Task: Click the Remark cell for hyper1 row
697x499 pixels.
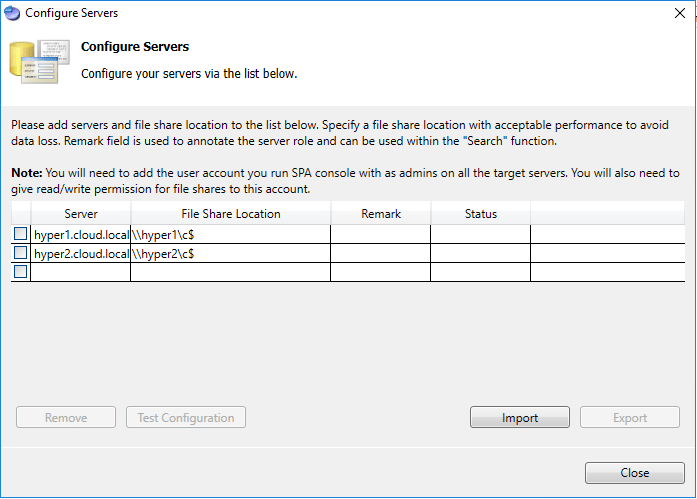Action: [x=381, y=234]
